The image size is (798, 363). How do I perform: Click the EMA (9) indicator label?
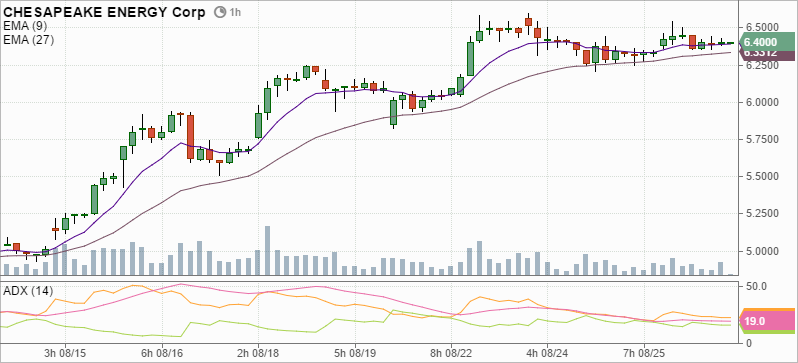tap(24, 27)
